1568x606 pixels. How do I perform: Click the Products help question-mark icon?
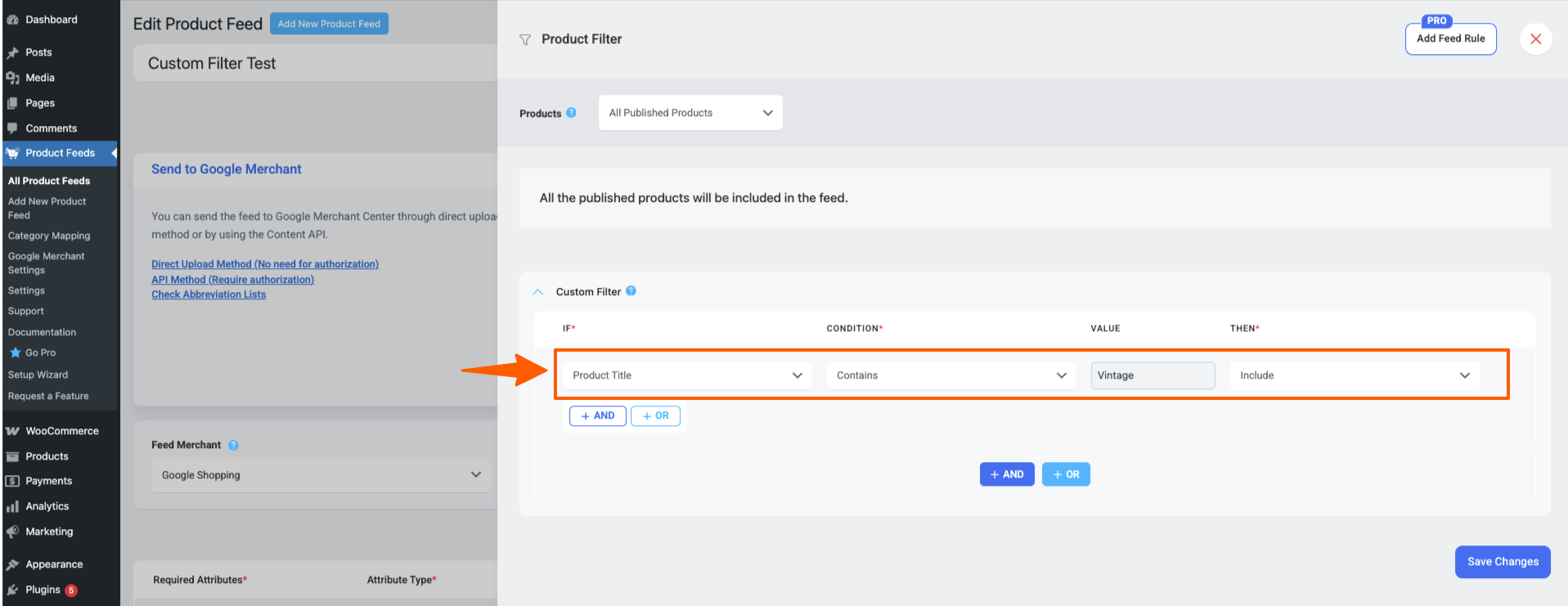pyautogui.click(x=571, y=113)
